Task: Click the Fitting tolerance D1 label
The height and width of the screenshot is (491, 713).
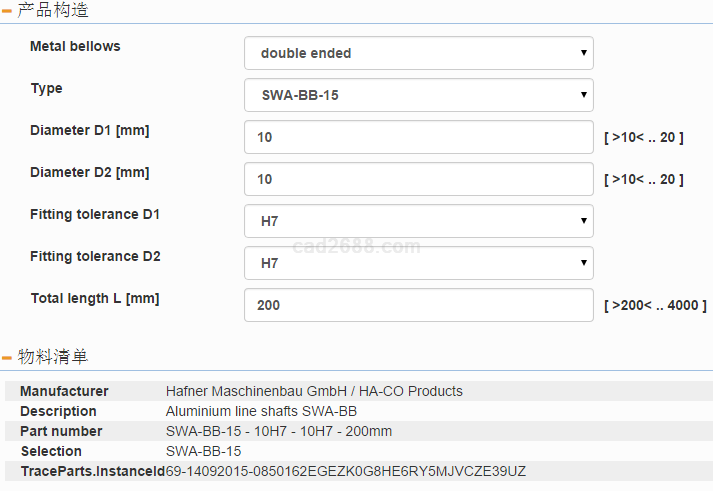Action: click(95, 214)
